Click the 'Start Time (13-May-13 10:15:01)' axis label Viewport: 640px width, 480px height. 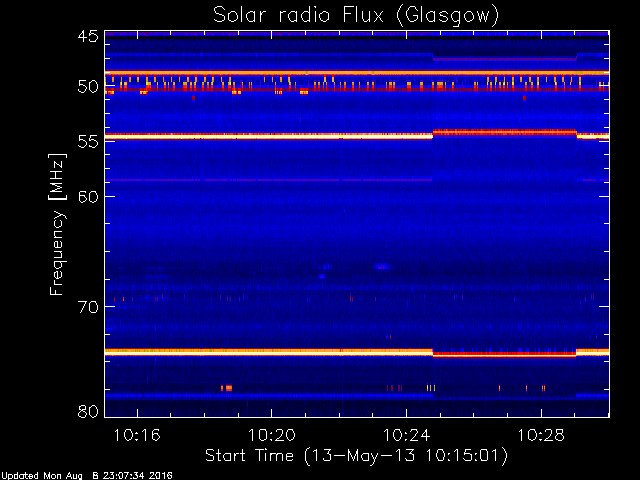[356, 456]
